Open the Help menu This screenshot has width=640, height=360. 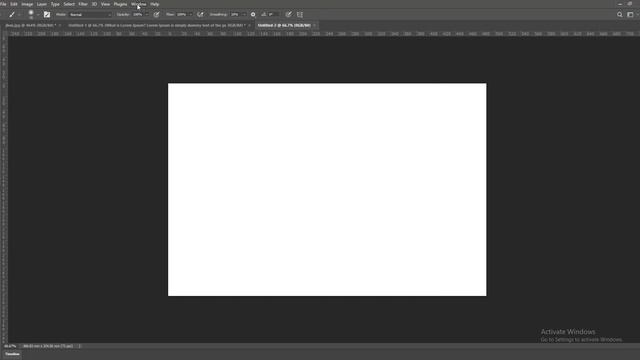(x=155, y=4)
